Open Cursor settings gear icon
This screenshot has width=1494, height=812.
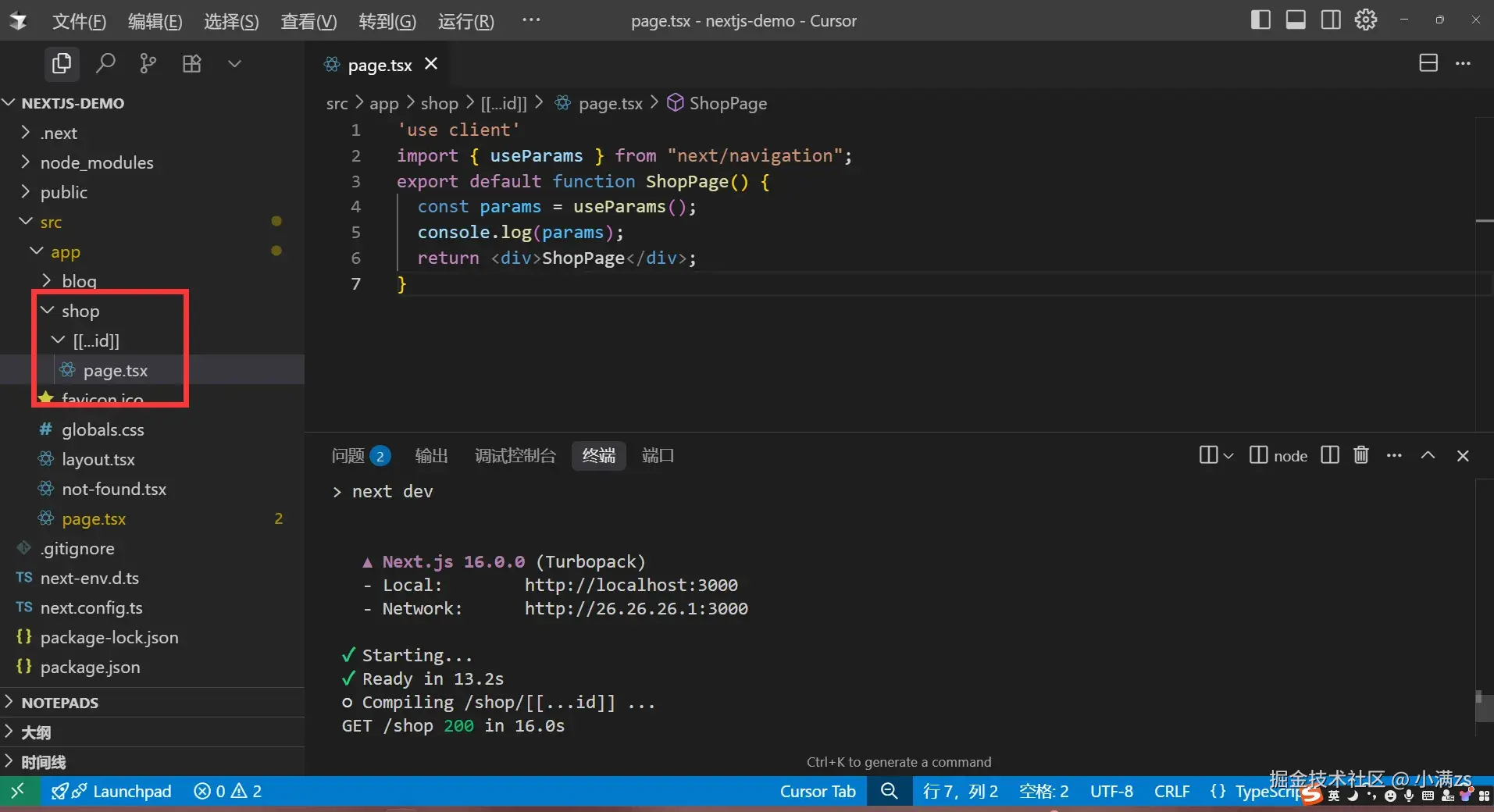(x=1365, y=20)
